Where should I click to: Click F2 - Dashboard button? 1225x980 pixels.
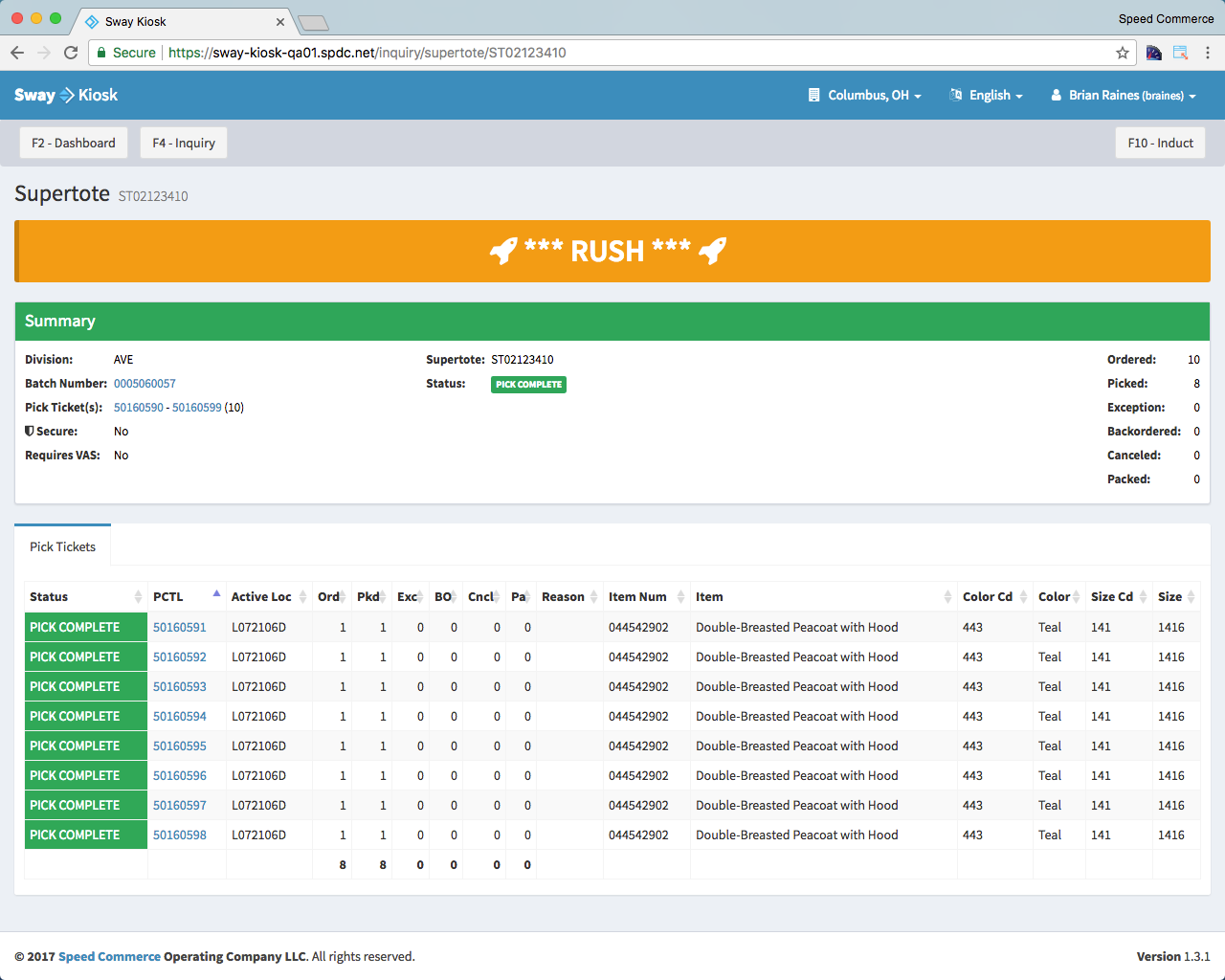[x=74, y=143]
